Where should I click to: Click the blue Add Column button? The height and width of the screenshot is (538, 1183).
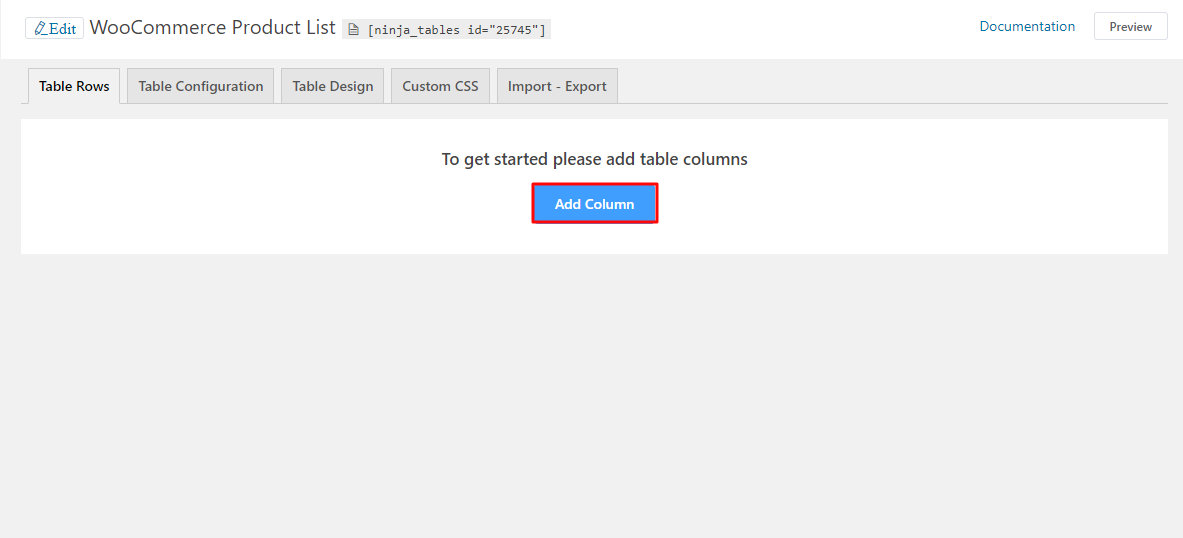(594, 204)
